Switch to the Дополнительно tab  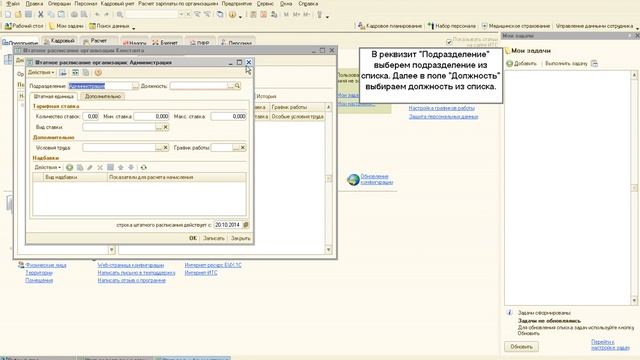(x=103, y=96)
